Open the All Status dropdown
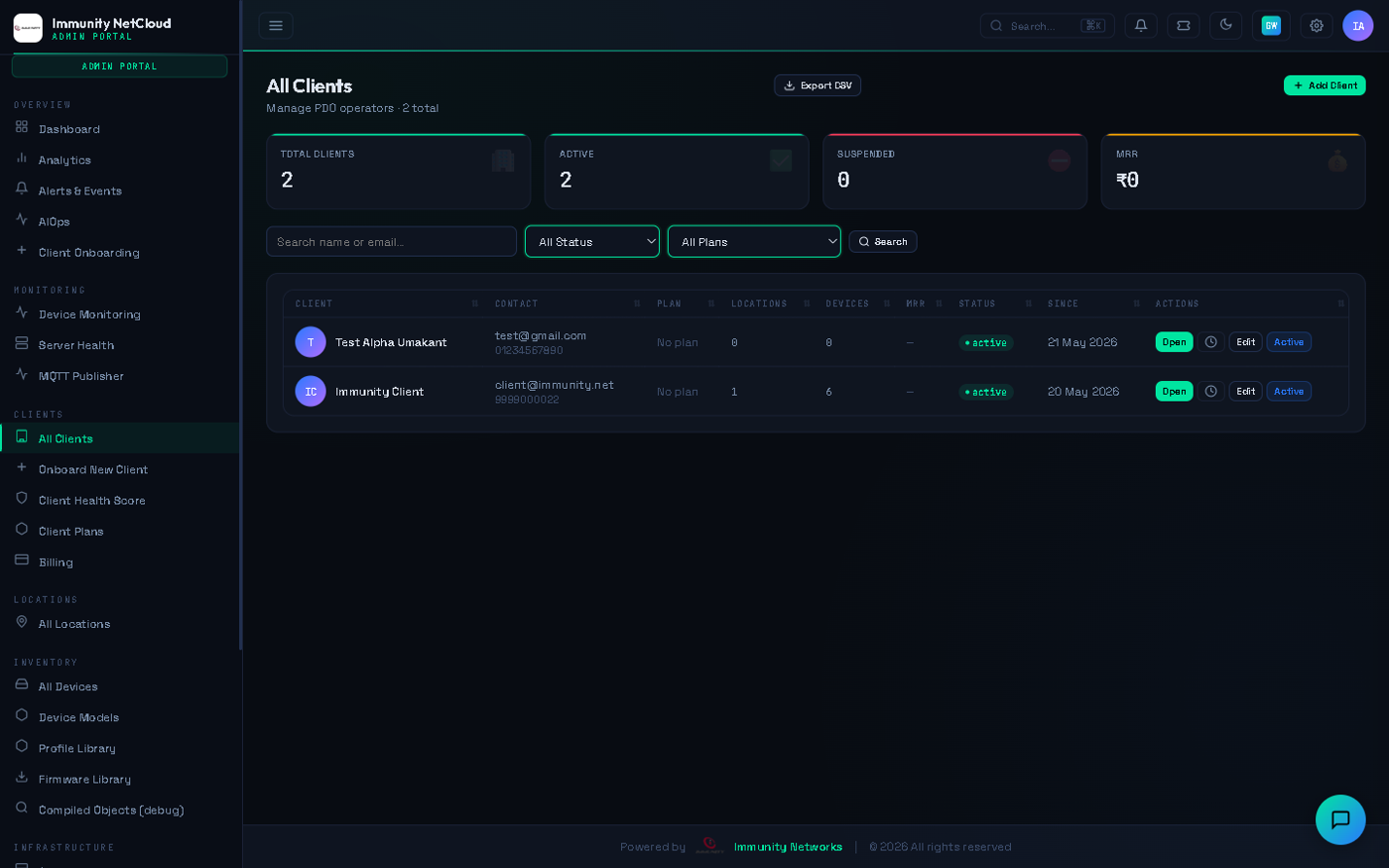The height and width of the screenshot is (868, 1389). (x=592, y=242)
